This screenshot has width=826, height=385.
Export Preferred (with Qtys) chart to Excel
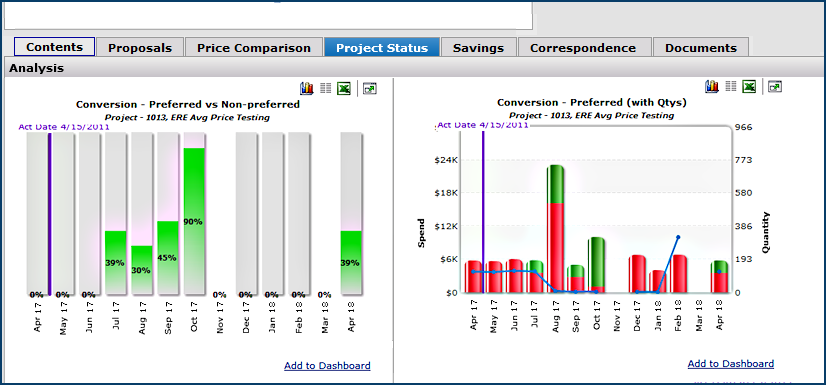(x=749, y=86)
